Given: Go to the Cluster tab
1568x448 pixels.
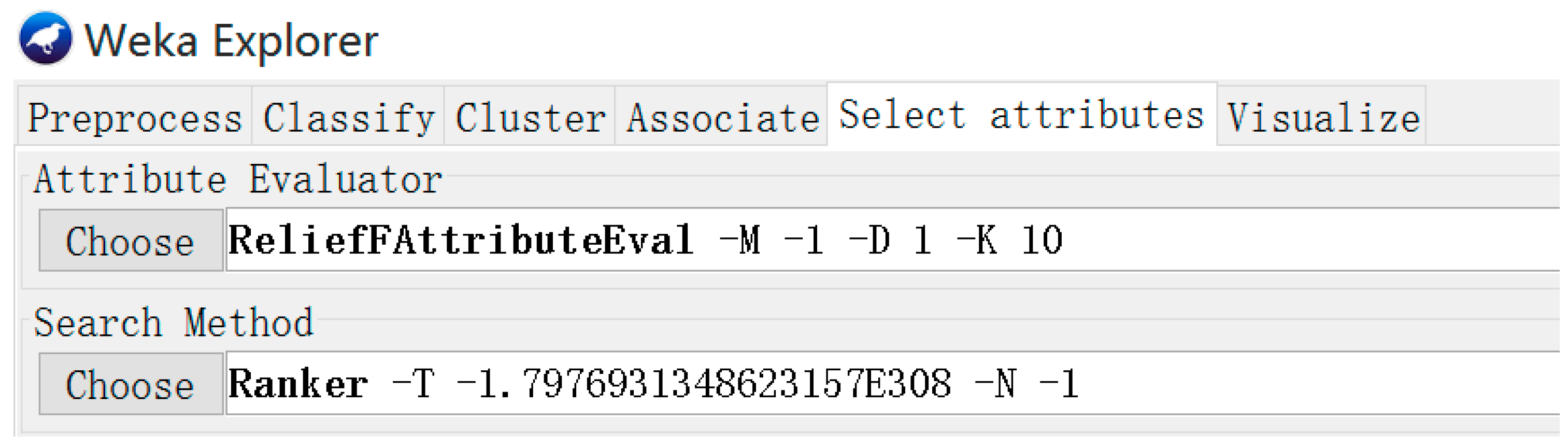Looking at the screenshot, I should point(530,117).
